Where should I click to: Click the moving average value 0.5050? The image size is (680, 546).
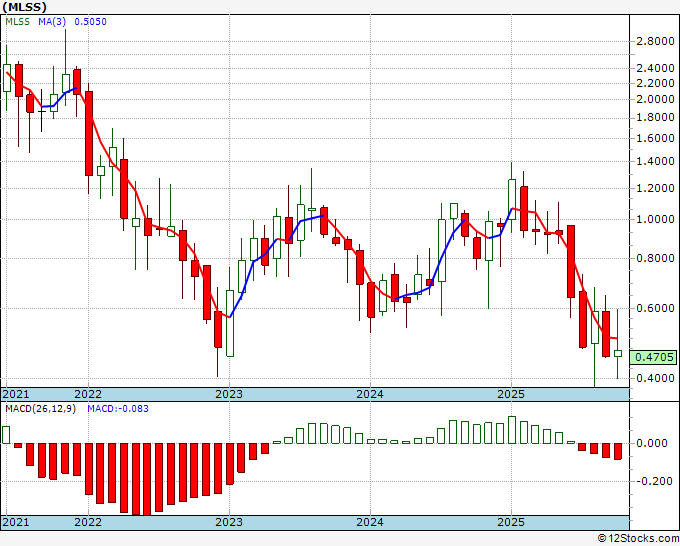(90, 22)
